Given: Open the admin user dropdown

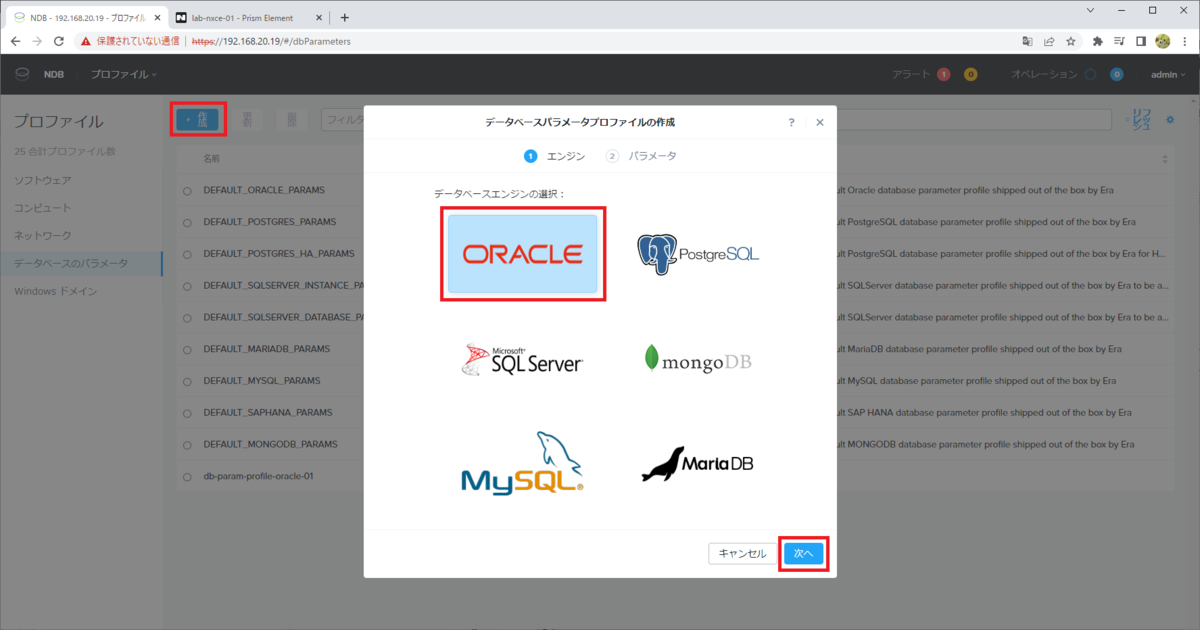Looking at the screenshot, I should coord(1166,74).
